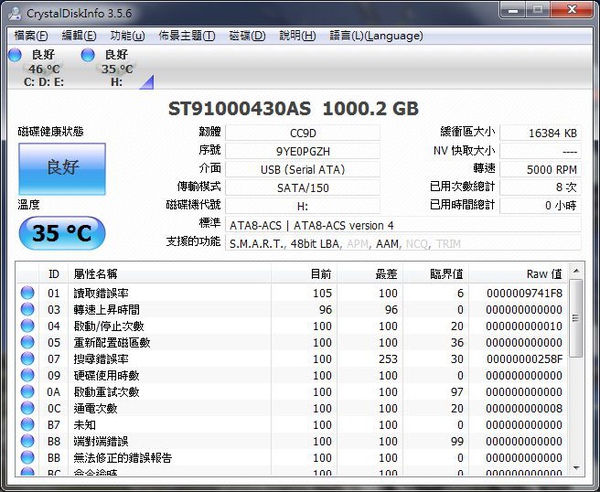Image resolution: width=600 pixels, height=492 pixels.
Task: Click the status orb for row 07 搜尋錯誤率
Action: [x=27, y=358]
